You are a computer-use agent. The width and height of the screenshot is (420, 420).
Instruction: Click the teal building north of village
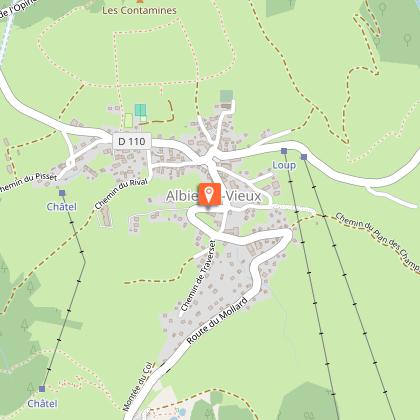pyautogui.click(x=226, y=96)
